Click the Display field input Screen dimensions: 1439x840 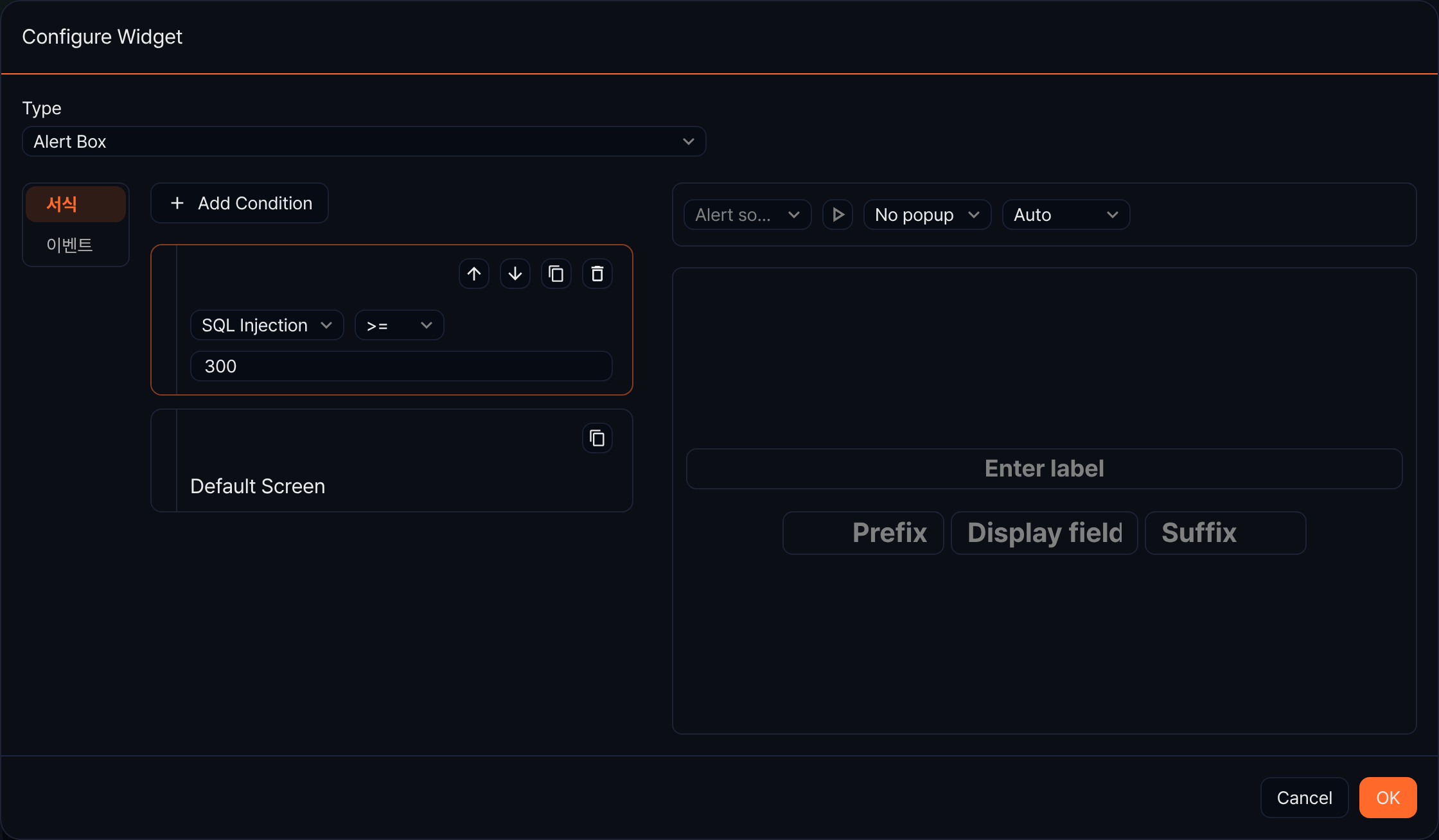point(1045,533)
